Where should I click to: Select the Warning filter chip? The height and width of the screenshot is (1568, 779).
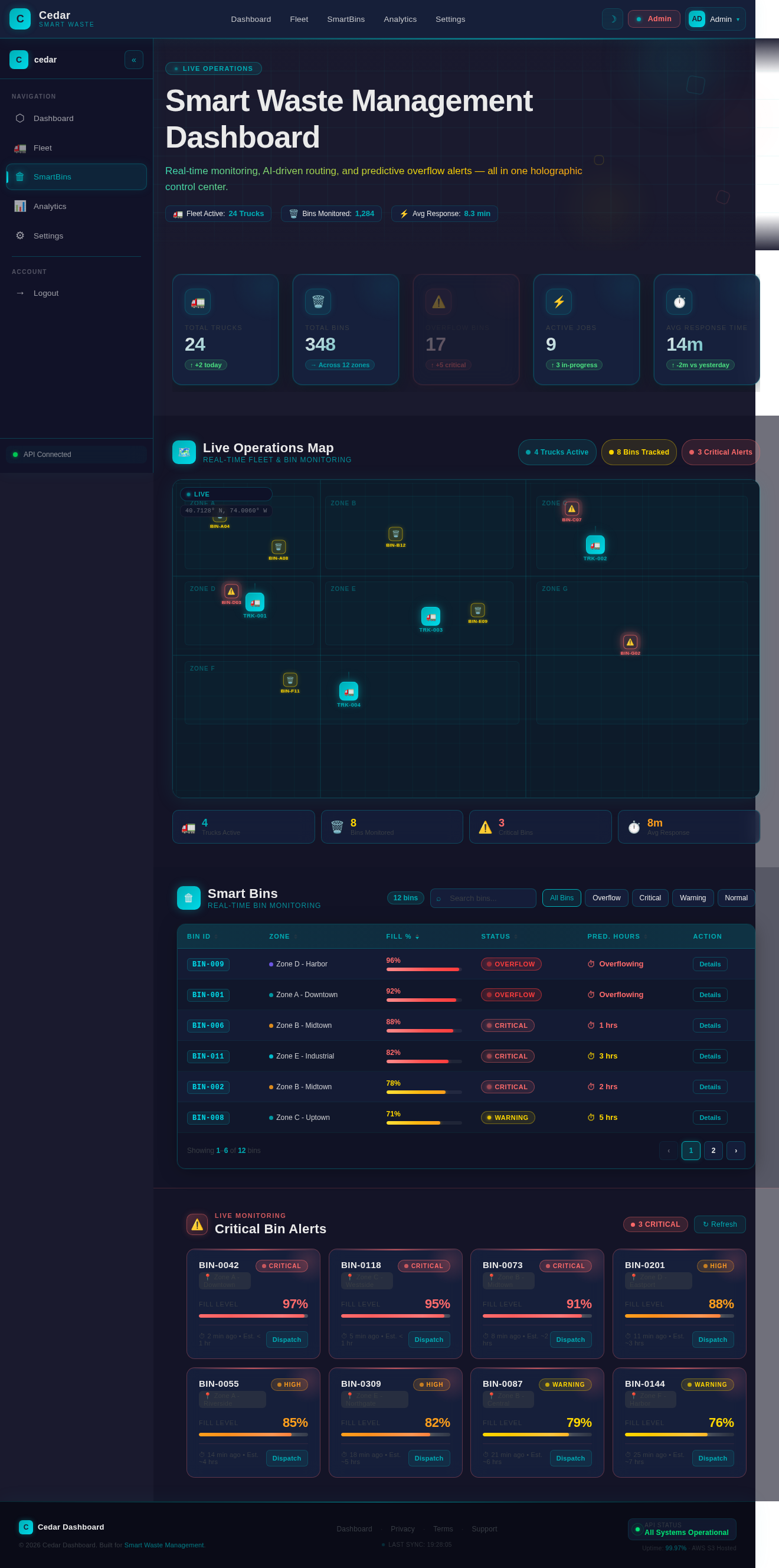point(693,898)
